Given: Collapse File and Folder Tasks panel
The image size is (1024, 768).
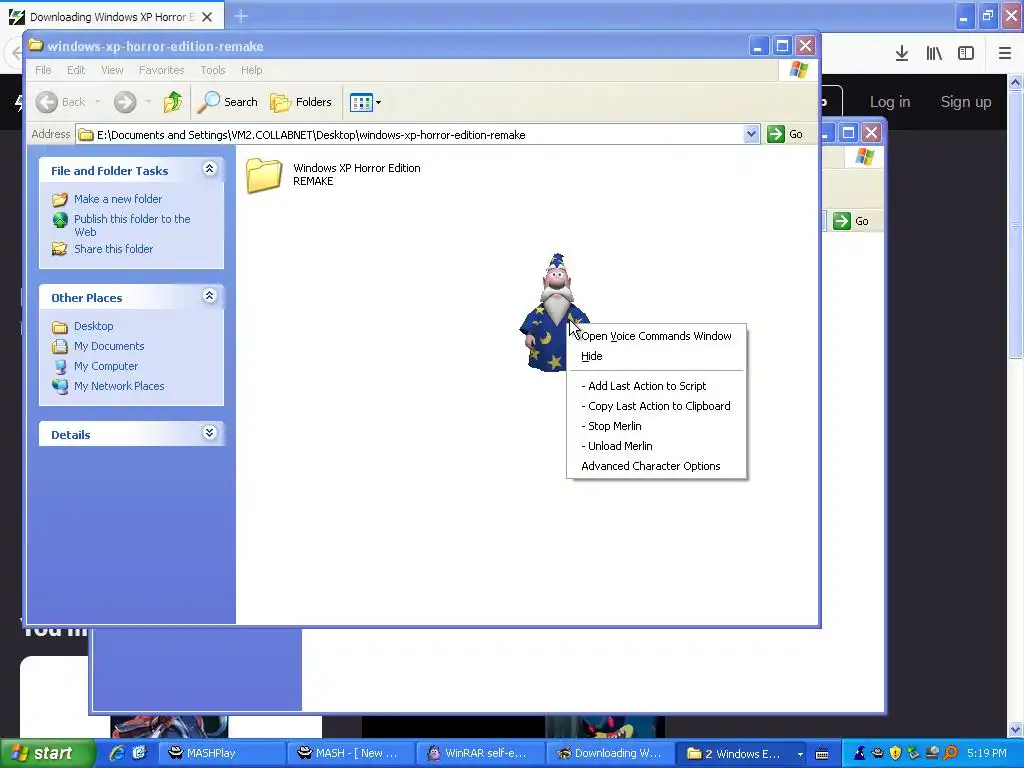Looking at the screenshot, I should click(x=209, y=169).
